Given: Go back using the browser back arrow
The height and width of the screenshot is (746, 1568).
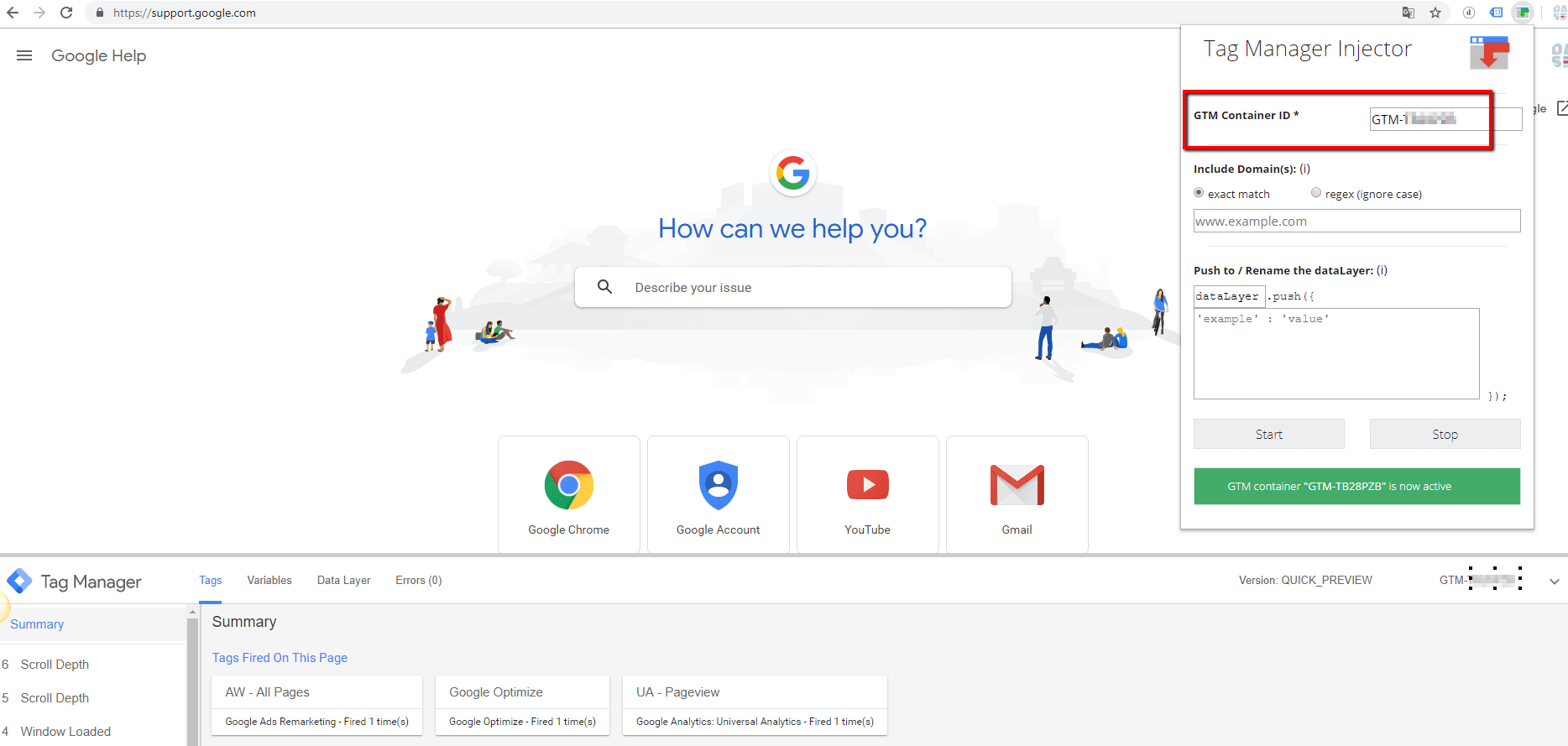Looking at the screenshot, I should pyautogui.click(x=13, y=13).
